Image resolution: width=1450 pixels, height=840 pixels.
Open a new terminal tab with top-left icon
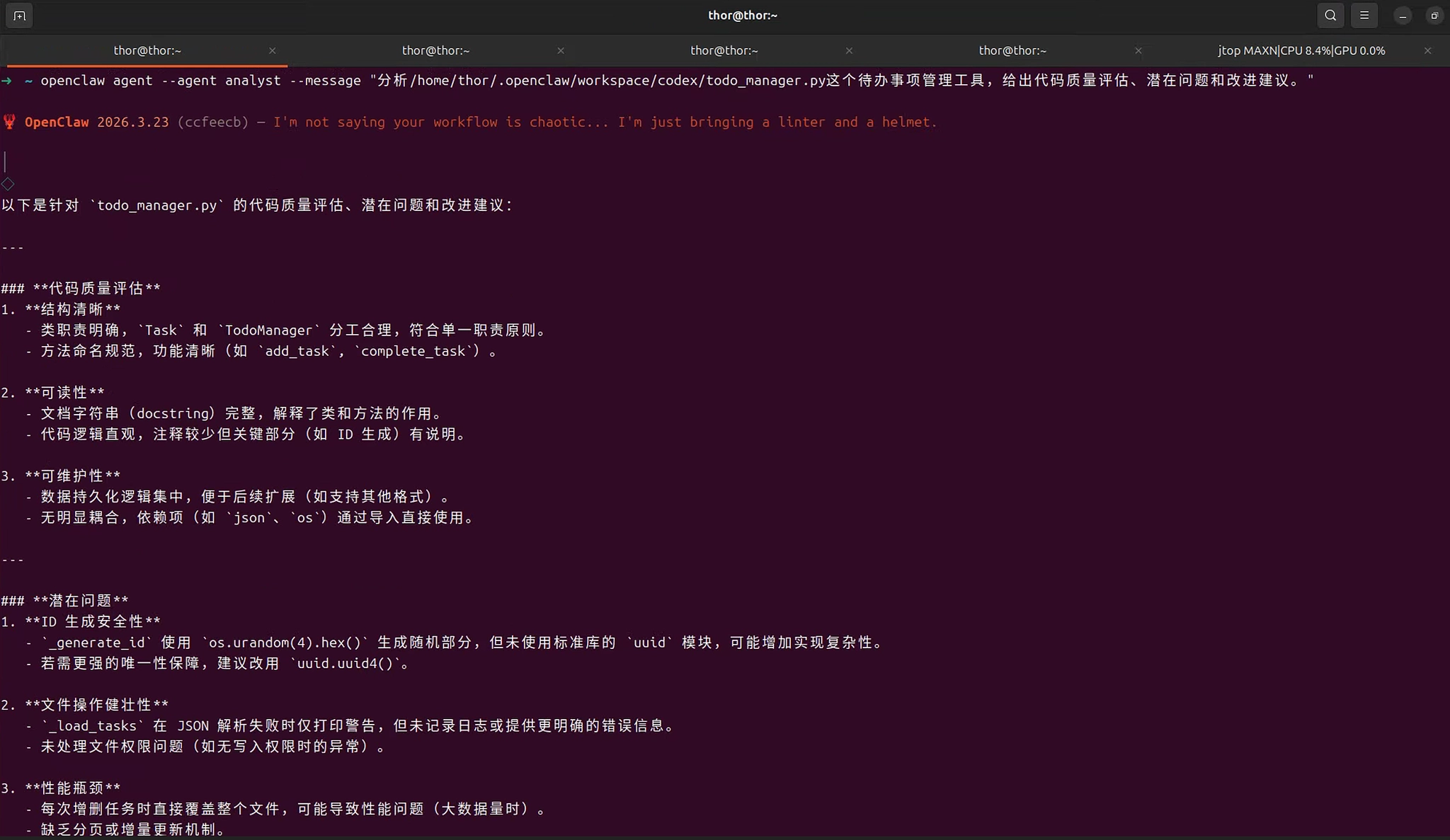(x=19, y=16)
